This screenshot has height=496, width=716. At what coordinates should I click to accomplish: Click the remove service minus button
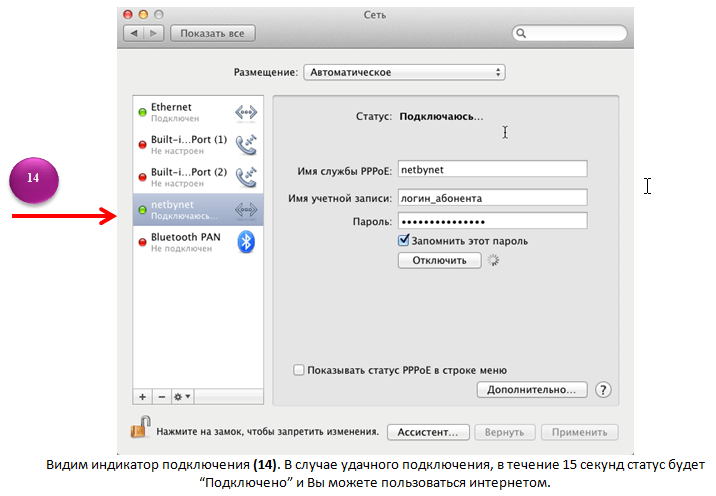pyautogui.click(x=161, y=397)
